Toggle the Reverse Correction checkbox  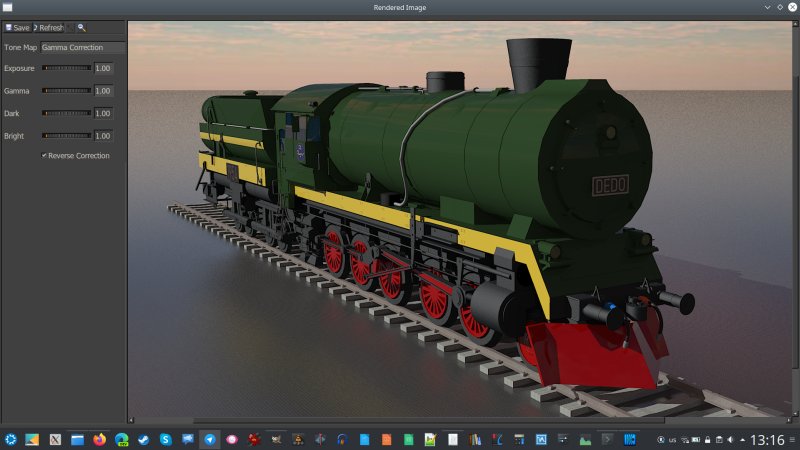click(x=44, y=156)
